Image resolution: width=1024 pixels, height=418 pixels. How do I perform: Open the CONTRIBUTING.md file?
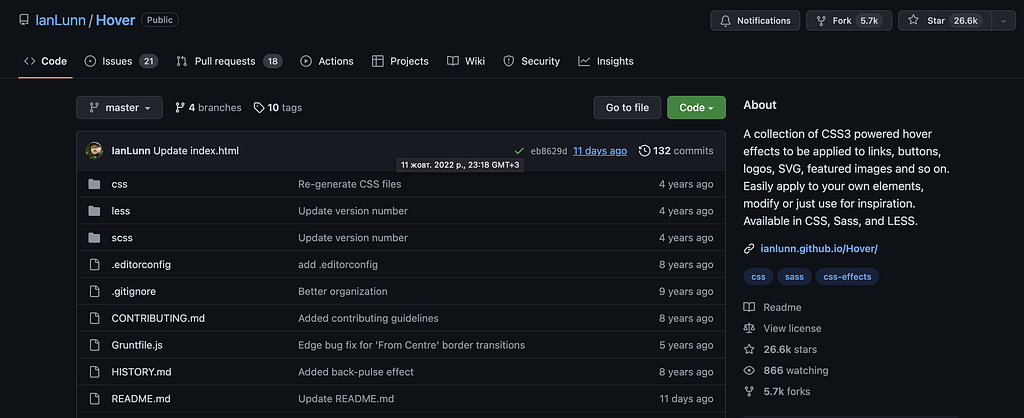pos(158,318)
